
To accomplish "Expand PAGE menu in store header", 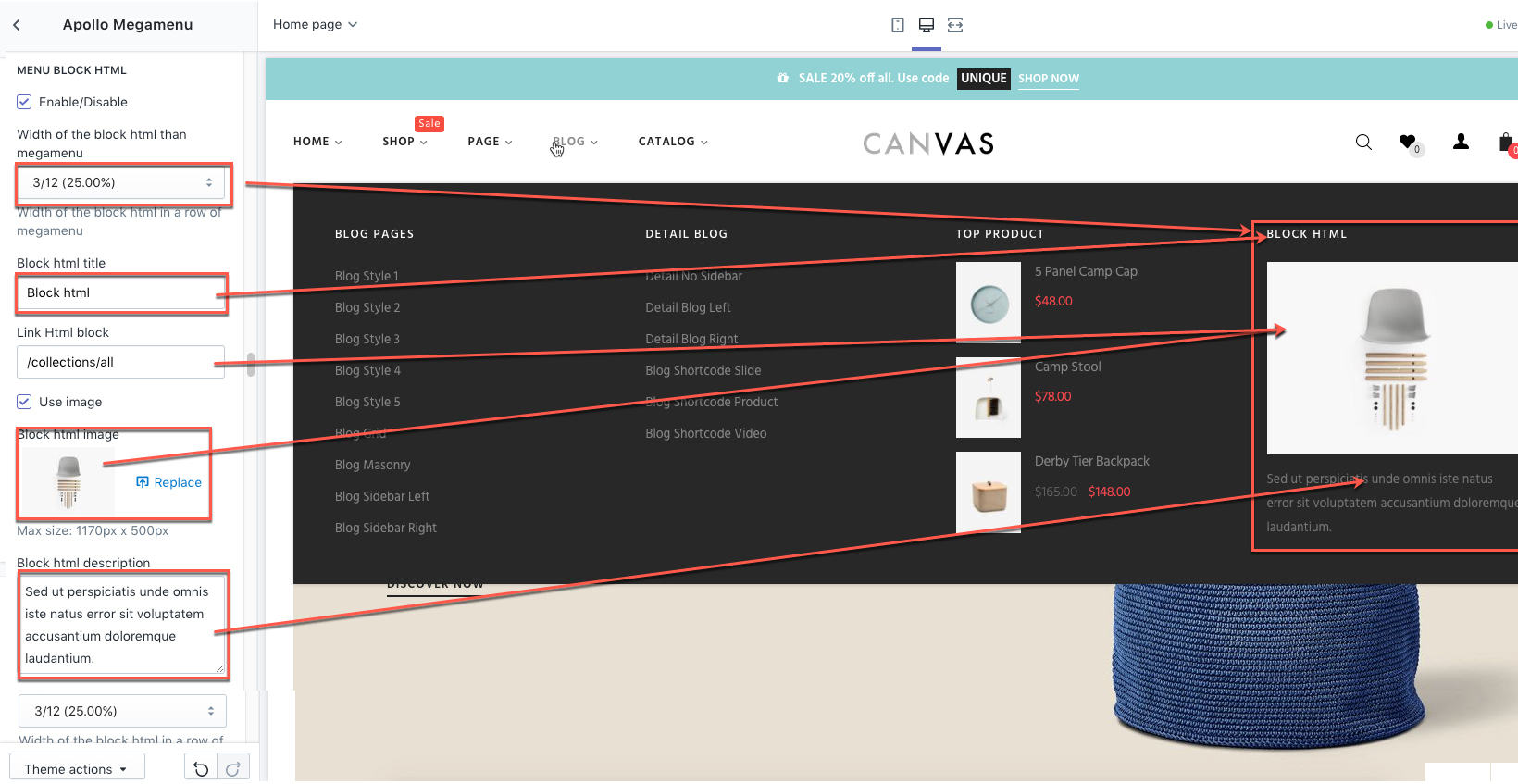I will [490, 142].
